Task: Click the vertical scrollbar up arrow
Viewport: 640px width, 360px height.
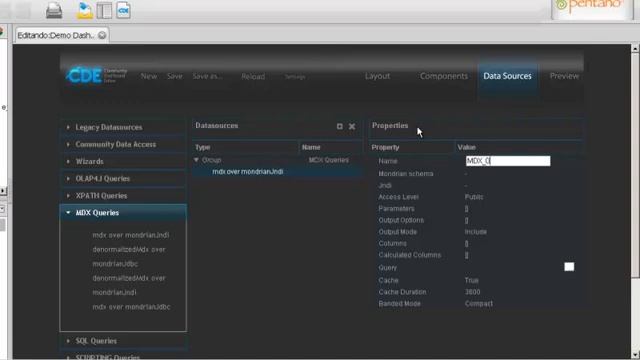Action: tap(636, 49)
